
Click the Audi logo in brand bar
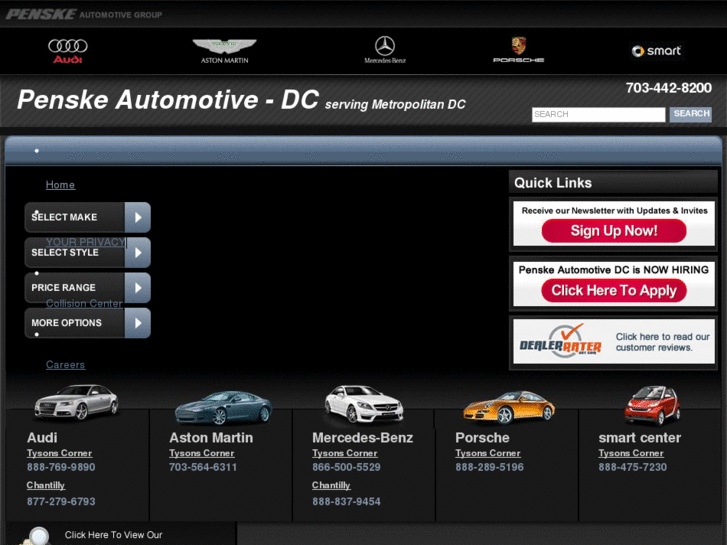tap(68, 50)
